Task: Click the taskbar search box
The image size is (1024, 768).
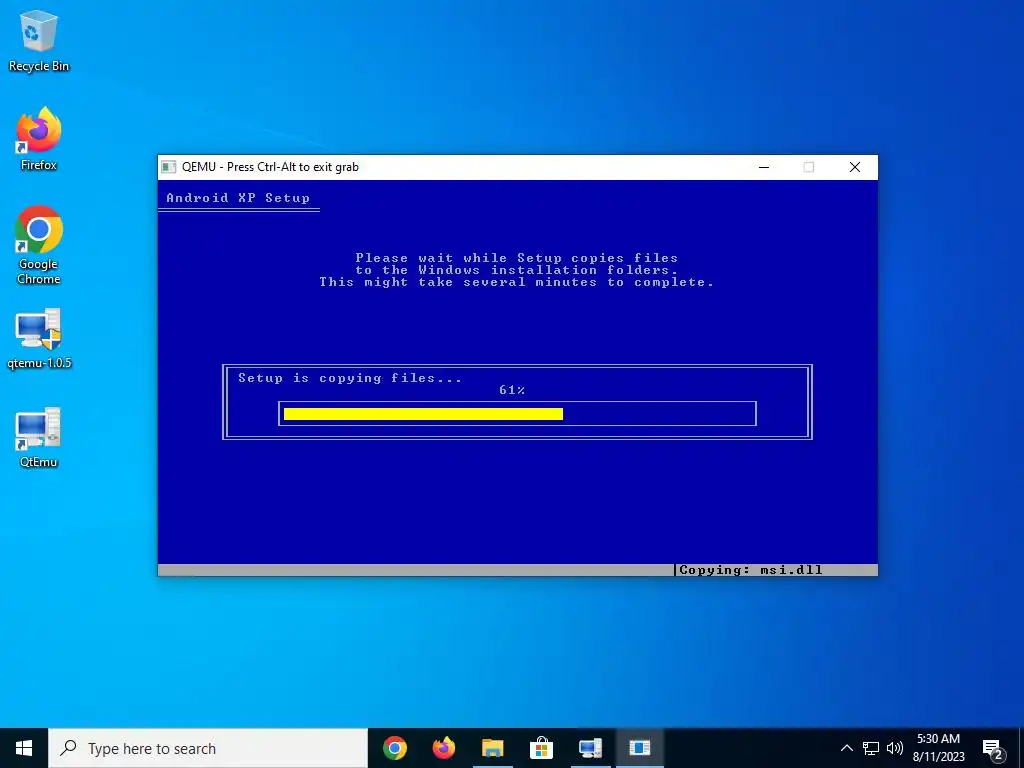Action: (x=208, y=748)
